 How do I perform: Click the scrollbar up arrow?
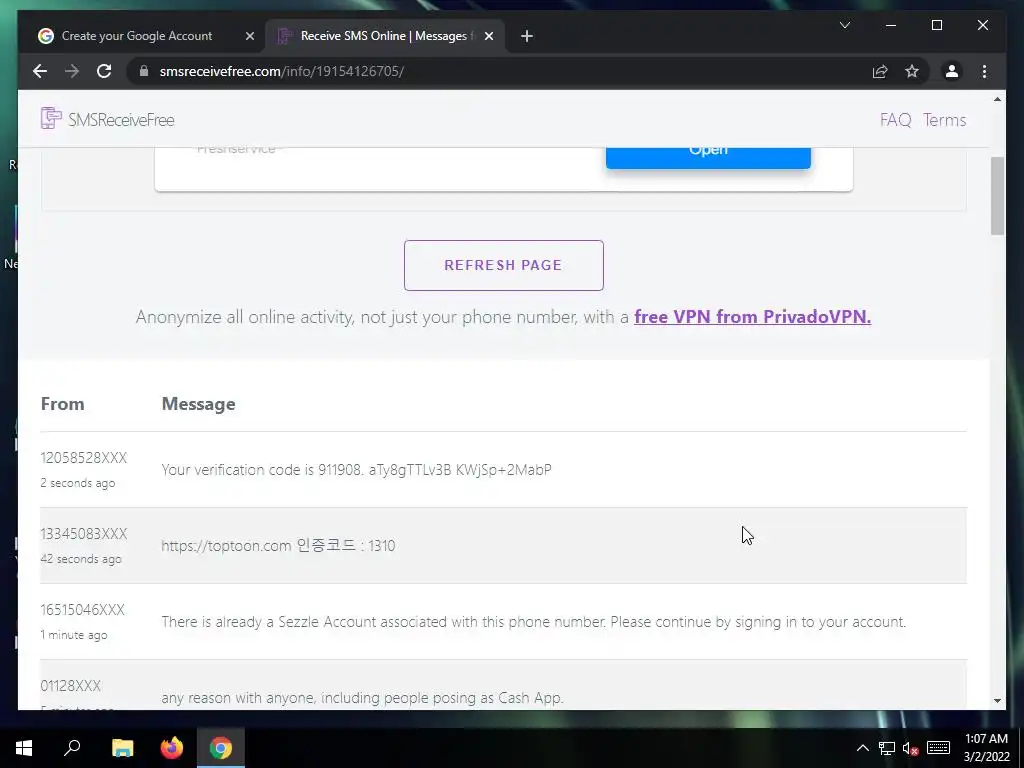pos(997,99)
